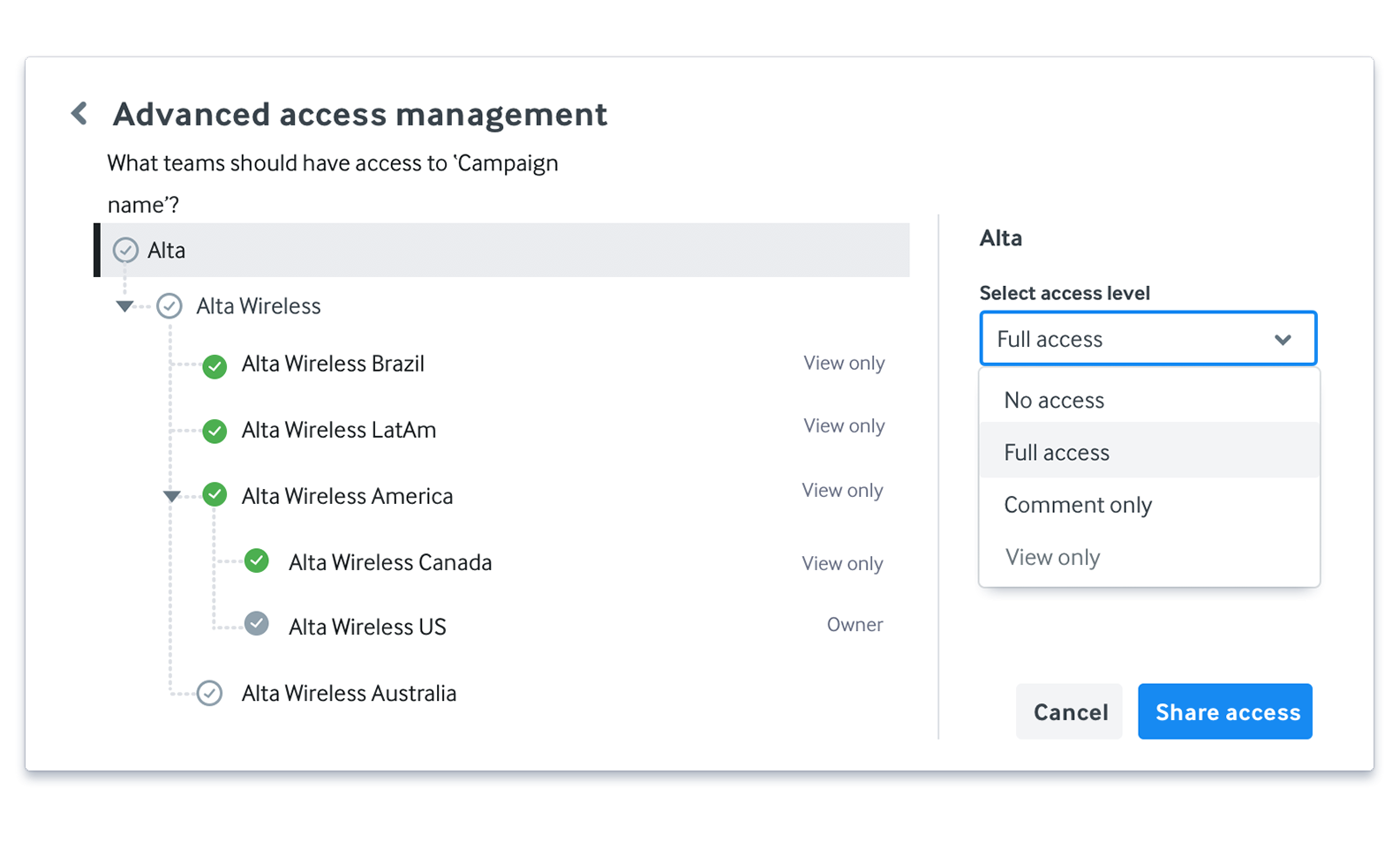Click Owner text on Alta Wireless US row
Image resolution: width=1400 pixels, height=842 pixels.
[854, 624]
